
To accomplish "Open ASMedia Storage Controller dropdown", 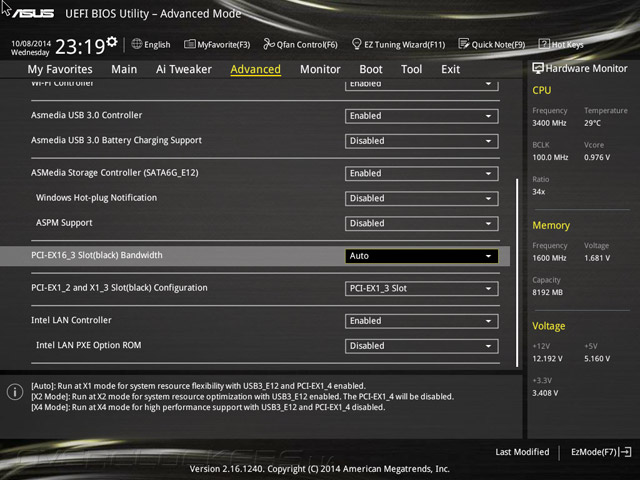I will point(421,173).
